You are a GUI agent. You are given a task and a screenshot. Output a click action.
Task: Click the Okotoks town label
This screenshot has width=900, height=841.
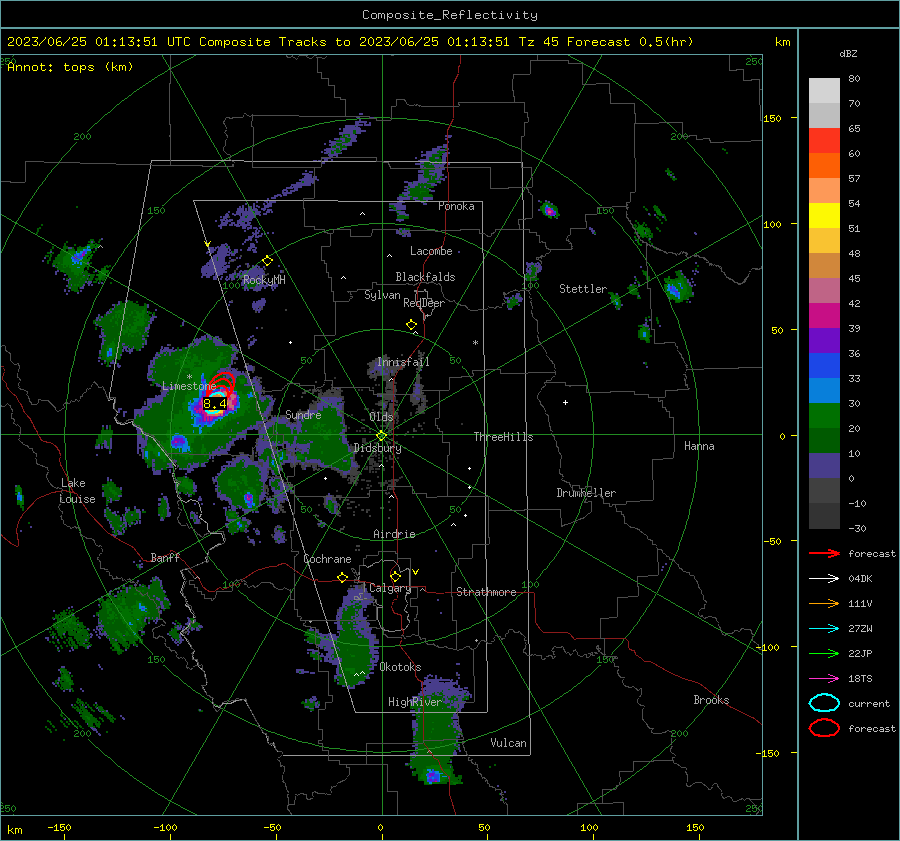point(400,667)
